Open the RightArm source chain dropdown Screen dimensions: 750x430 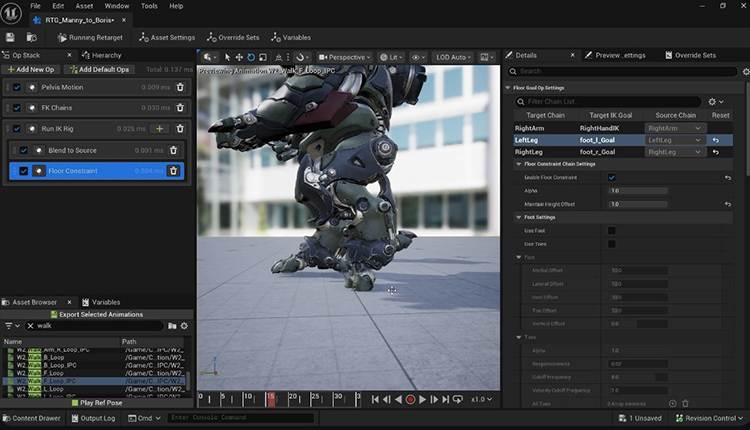[x=675, y=128]
